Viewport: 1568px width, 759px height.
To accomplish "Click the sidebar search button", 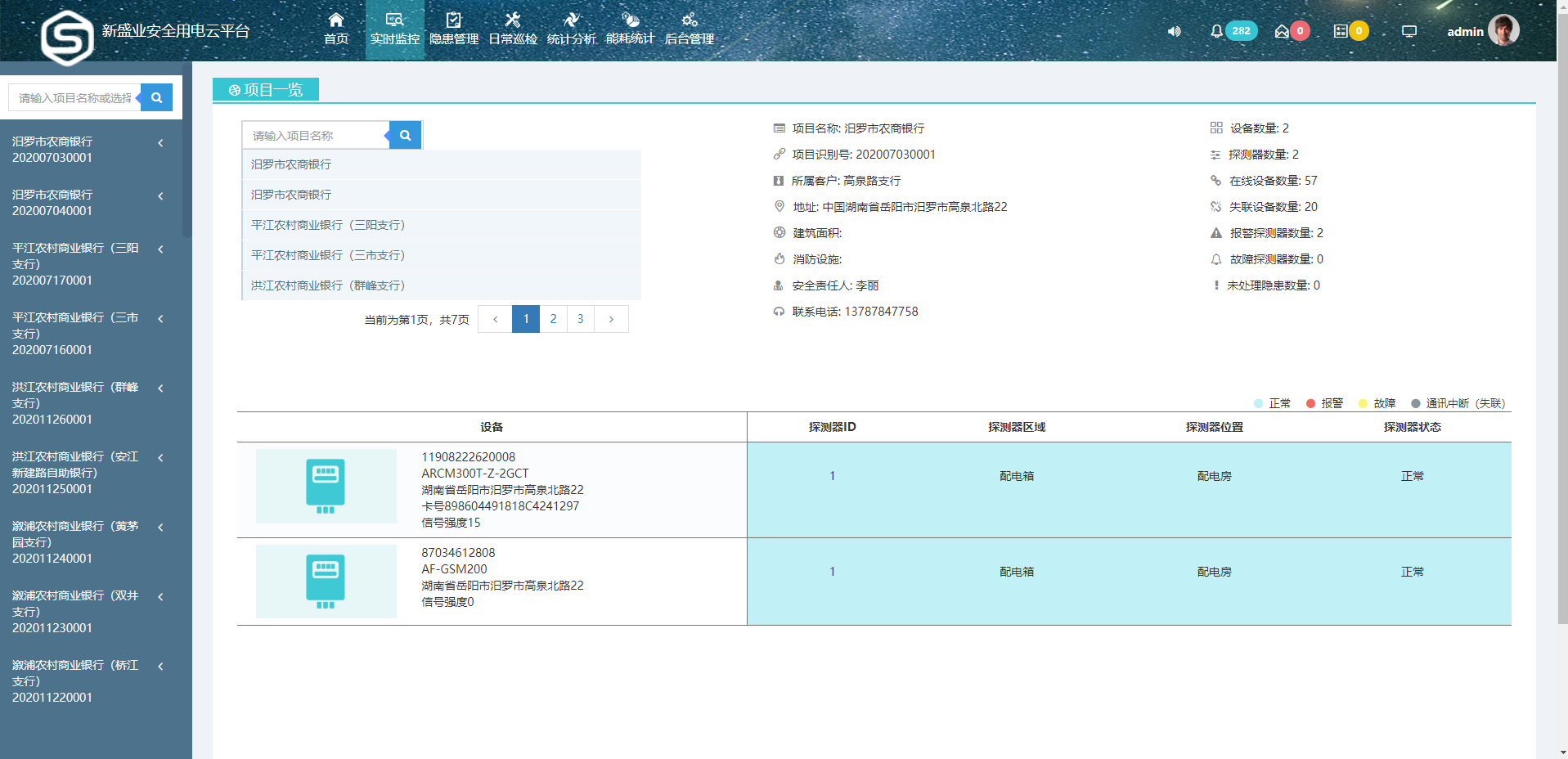I will click(x=156, y=97).
